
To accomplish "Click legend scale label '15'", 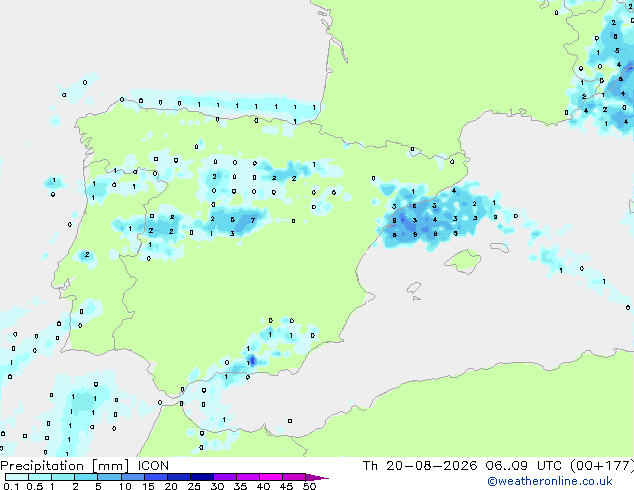I will coord(148,486).
